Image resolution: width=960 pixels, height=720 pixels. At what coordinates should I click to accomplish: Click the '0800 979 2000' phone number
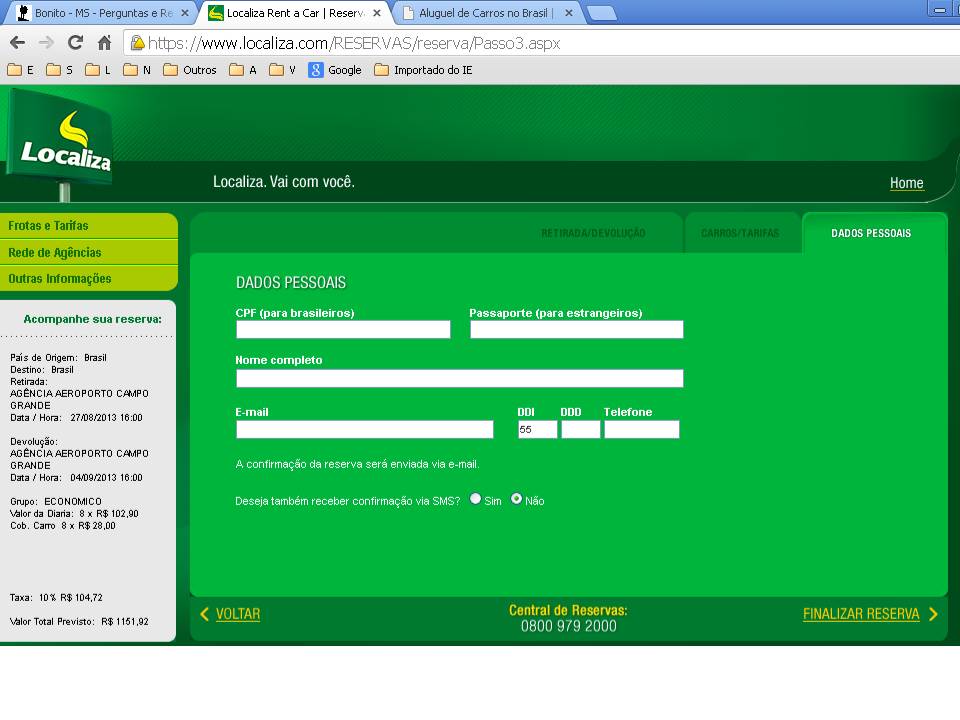pos(569,626)
